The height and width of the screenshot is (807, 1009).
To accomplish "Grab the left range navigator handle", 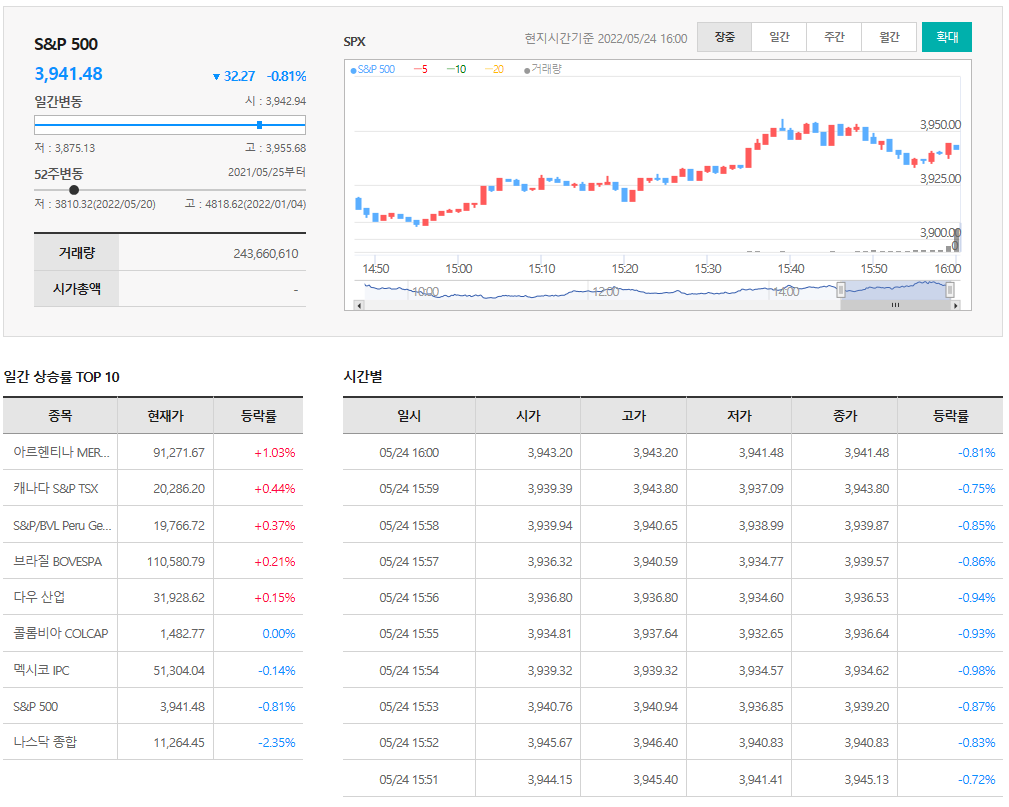I will [x=840, y=290].
